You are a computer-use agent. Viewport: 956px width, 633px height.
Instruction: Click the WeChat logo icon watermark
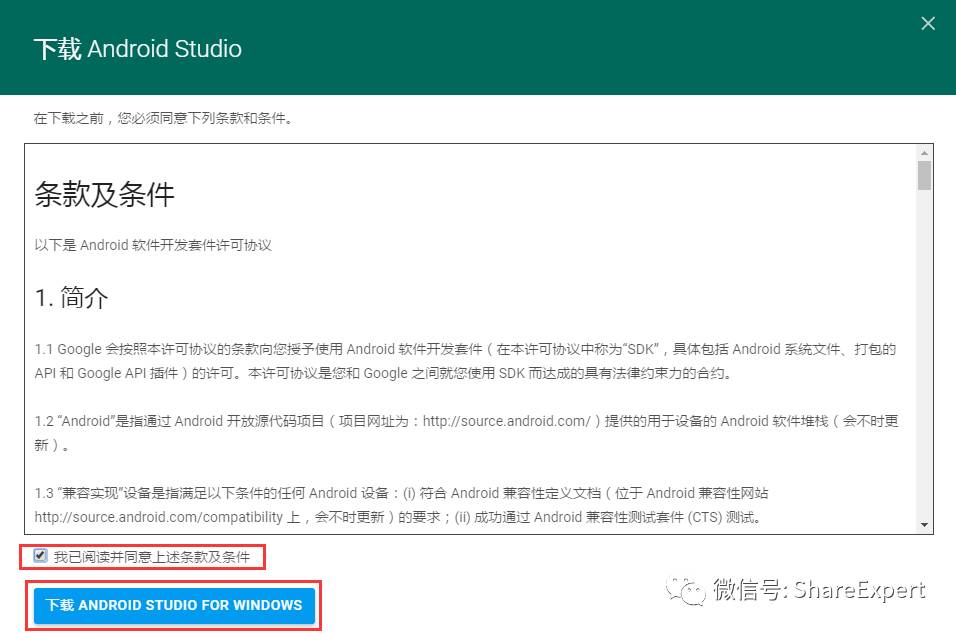pos(685,590)
